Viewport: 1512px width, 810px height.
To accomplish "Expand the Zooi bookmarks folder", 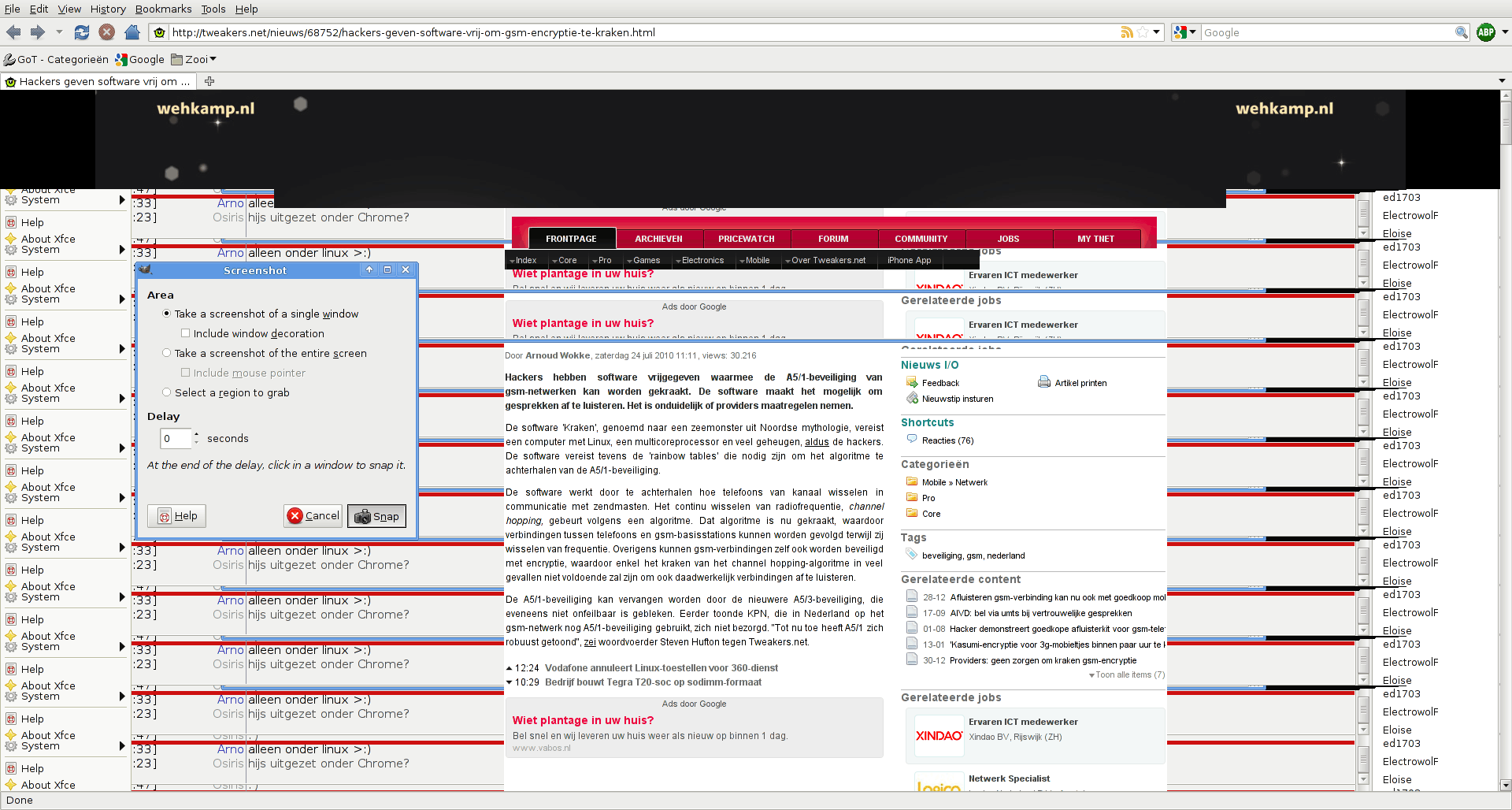I will tap(194, 59).
